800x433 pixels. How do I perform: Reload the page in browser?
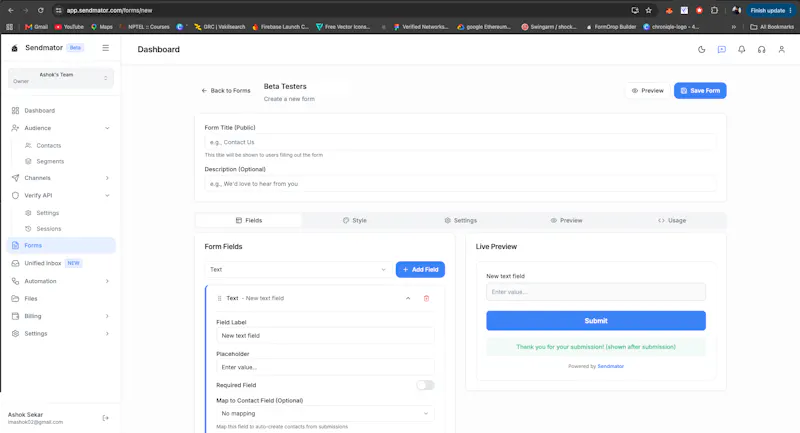point(40,10)
